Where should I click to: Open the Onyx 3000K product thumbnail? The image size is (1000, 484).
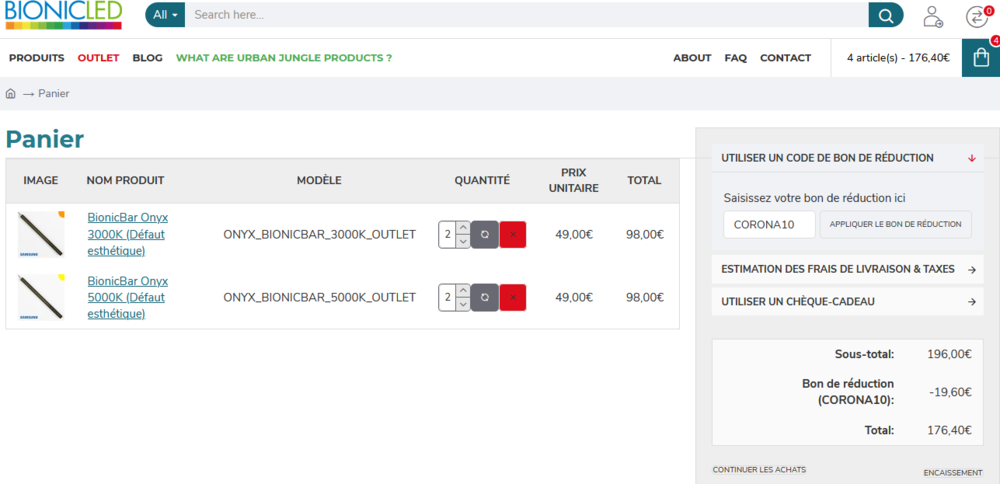(x=41, y=235)
